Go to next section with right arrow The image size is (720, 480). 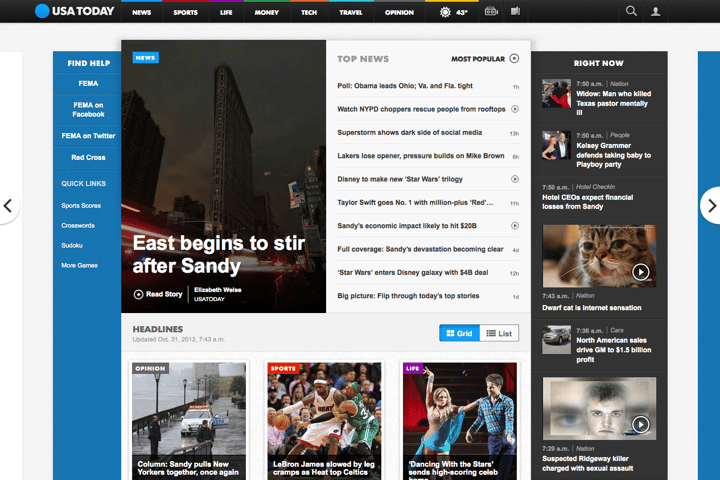click(x=711, y=205)
